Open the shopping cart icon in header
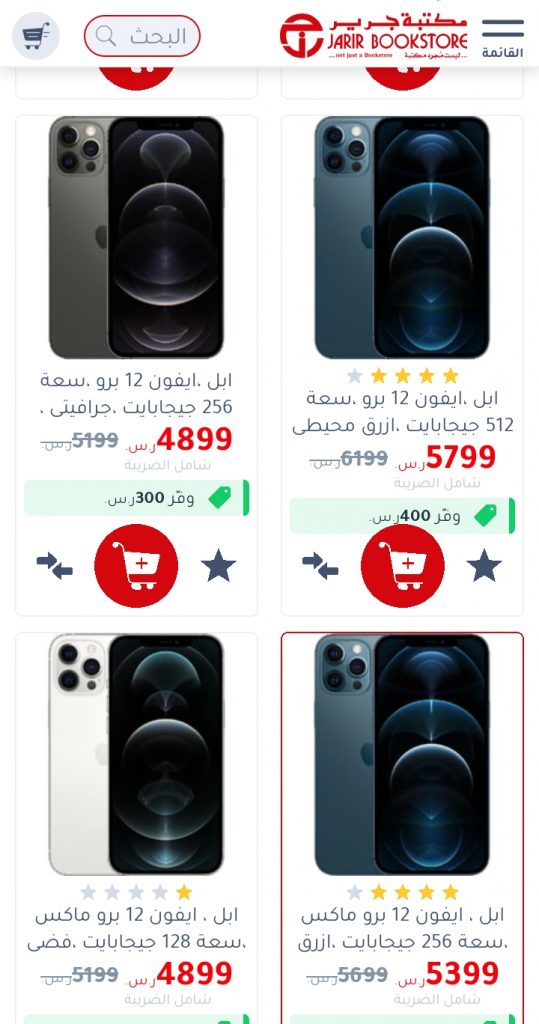The image size is (539, 1024). 36,36
